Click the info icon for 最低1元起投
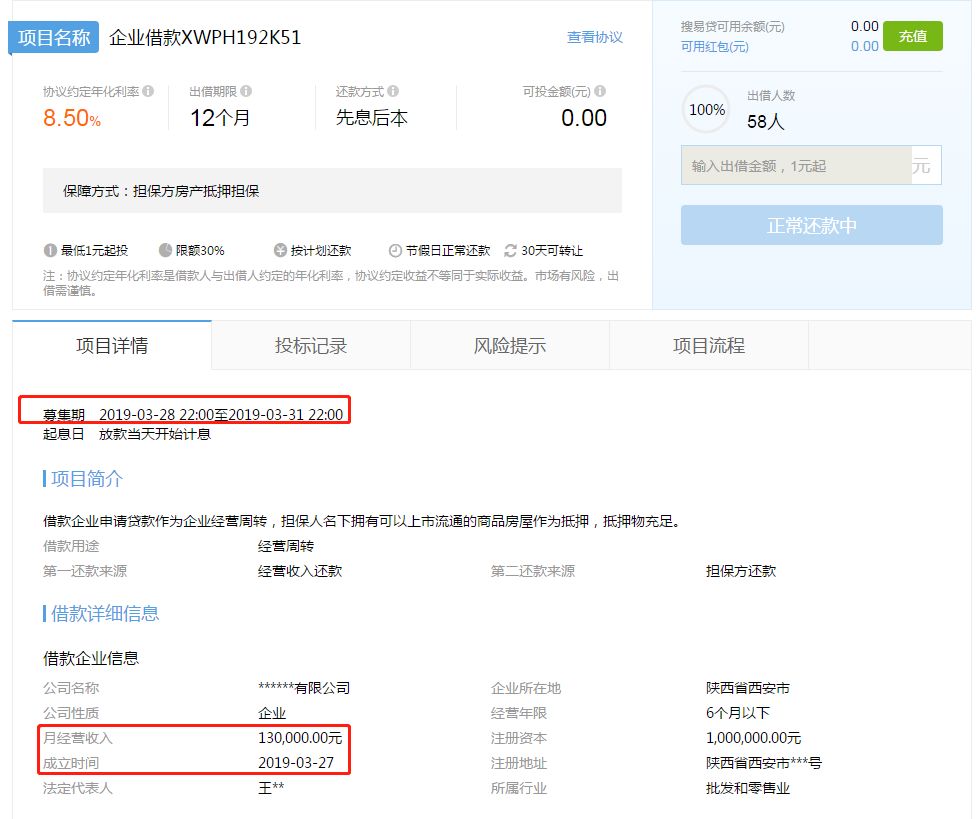Screen dimensions: 976x819 tap(50, 250)
